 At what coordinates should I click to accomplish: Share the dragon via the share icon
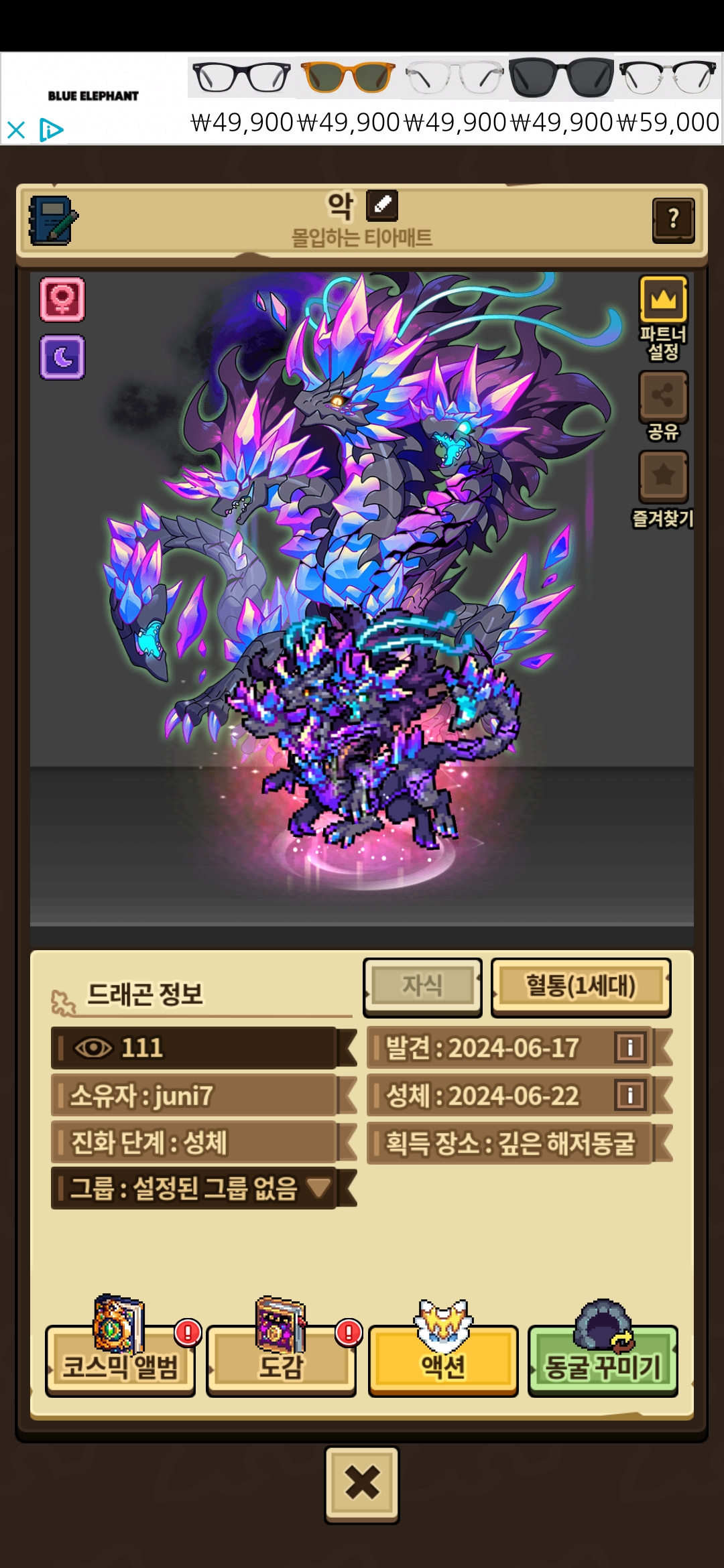[663, 395]
